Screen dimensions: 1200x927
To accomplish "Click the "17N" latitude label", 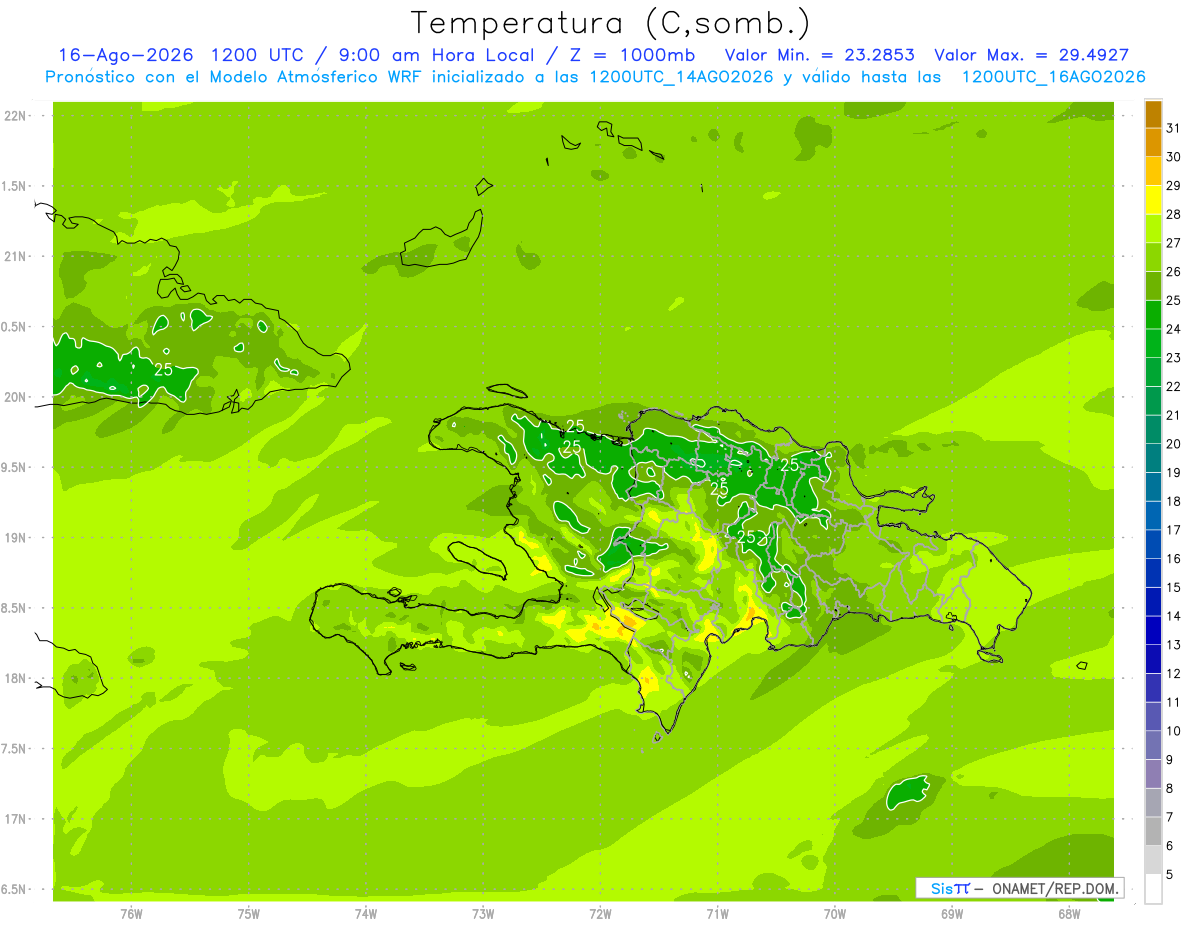I will (16, 819).
